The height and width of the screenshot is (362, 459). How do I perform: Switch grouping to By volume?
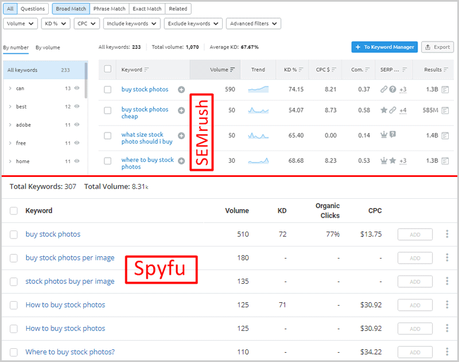pyautogui.click(x=48, y=47)
